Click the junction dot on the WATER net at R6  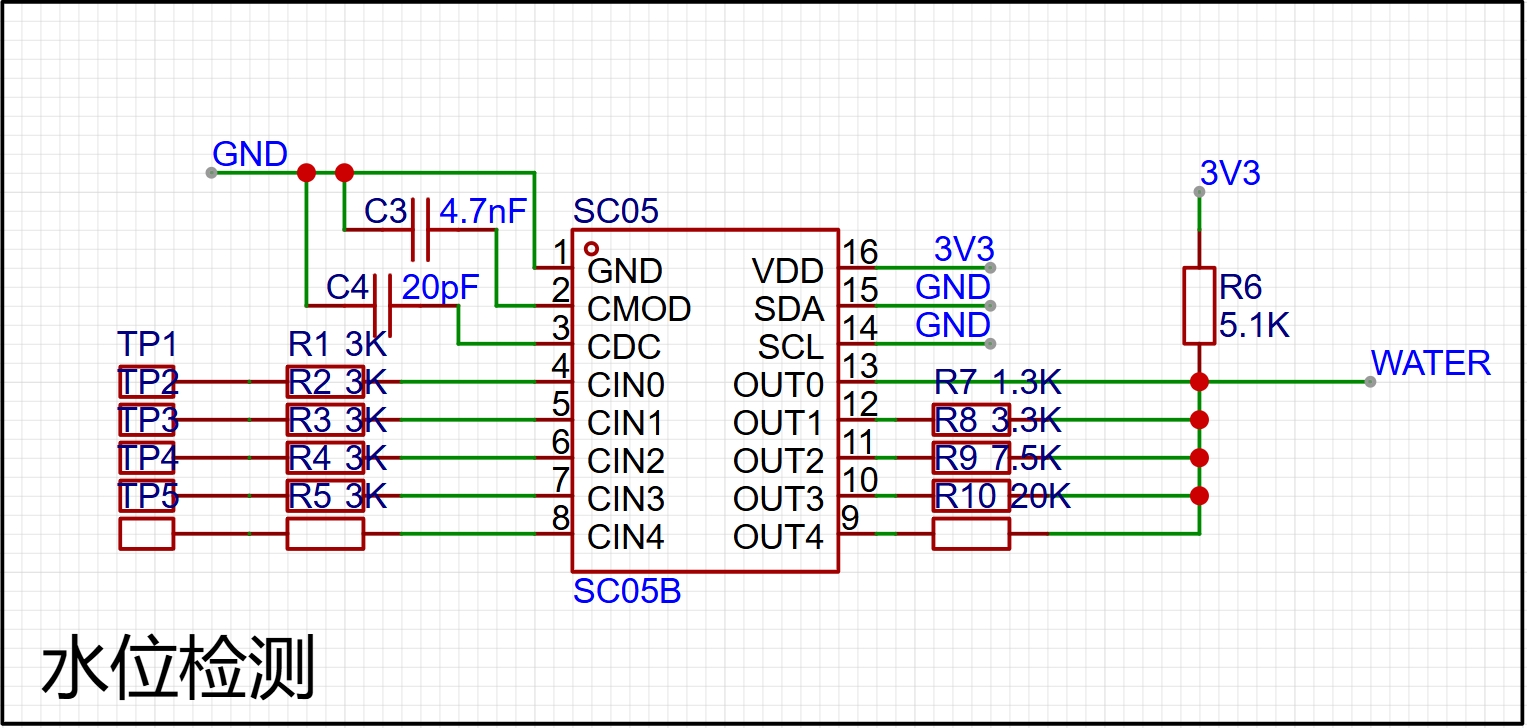pos(1199,382)
